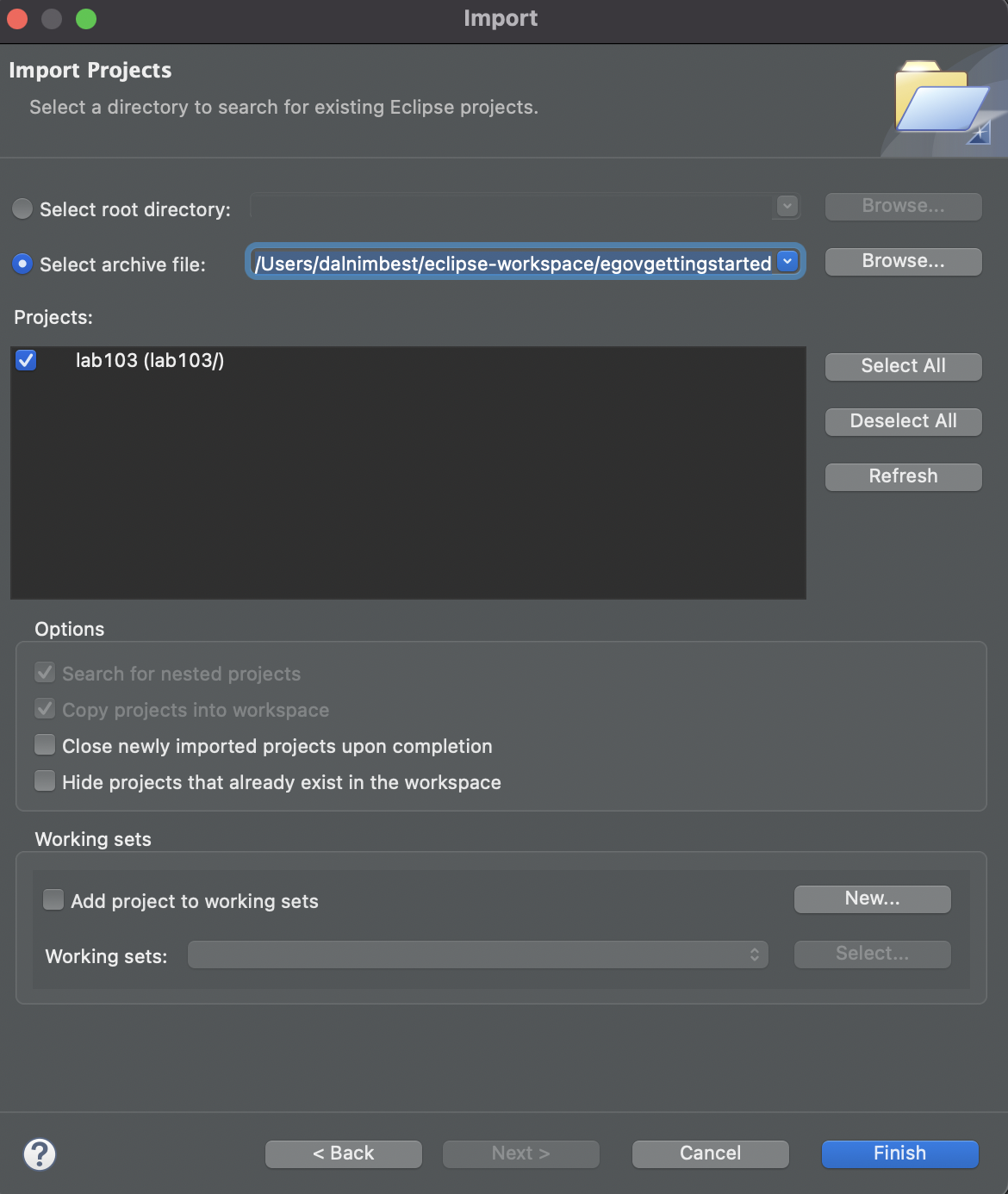Screen dimensions: 1008x1194
Task: Click the disabled root directory Browse button
Action: coord(903,207)
